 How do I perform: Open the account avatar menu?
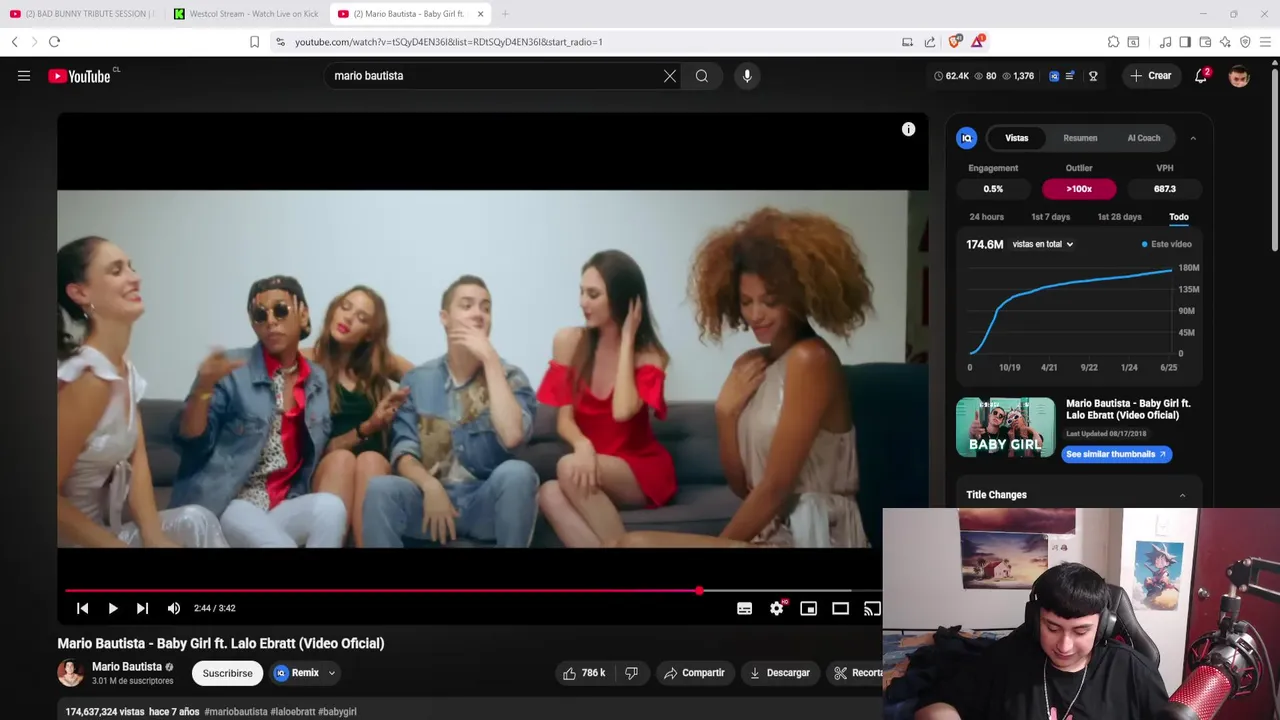(1239, 76)
